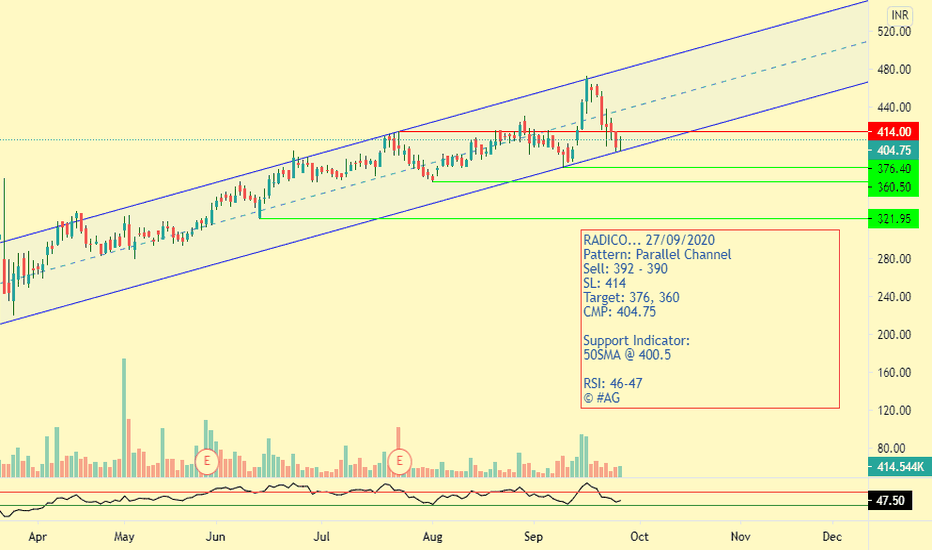Click the 200.00 price axis label
The height and width of the screenshot is (550, 932).
point(894,335)
